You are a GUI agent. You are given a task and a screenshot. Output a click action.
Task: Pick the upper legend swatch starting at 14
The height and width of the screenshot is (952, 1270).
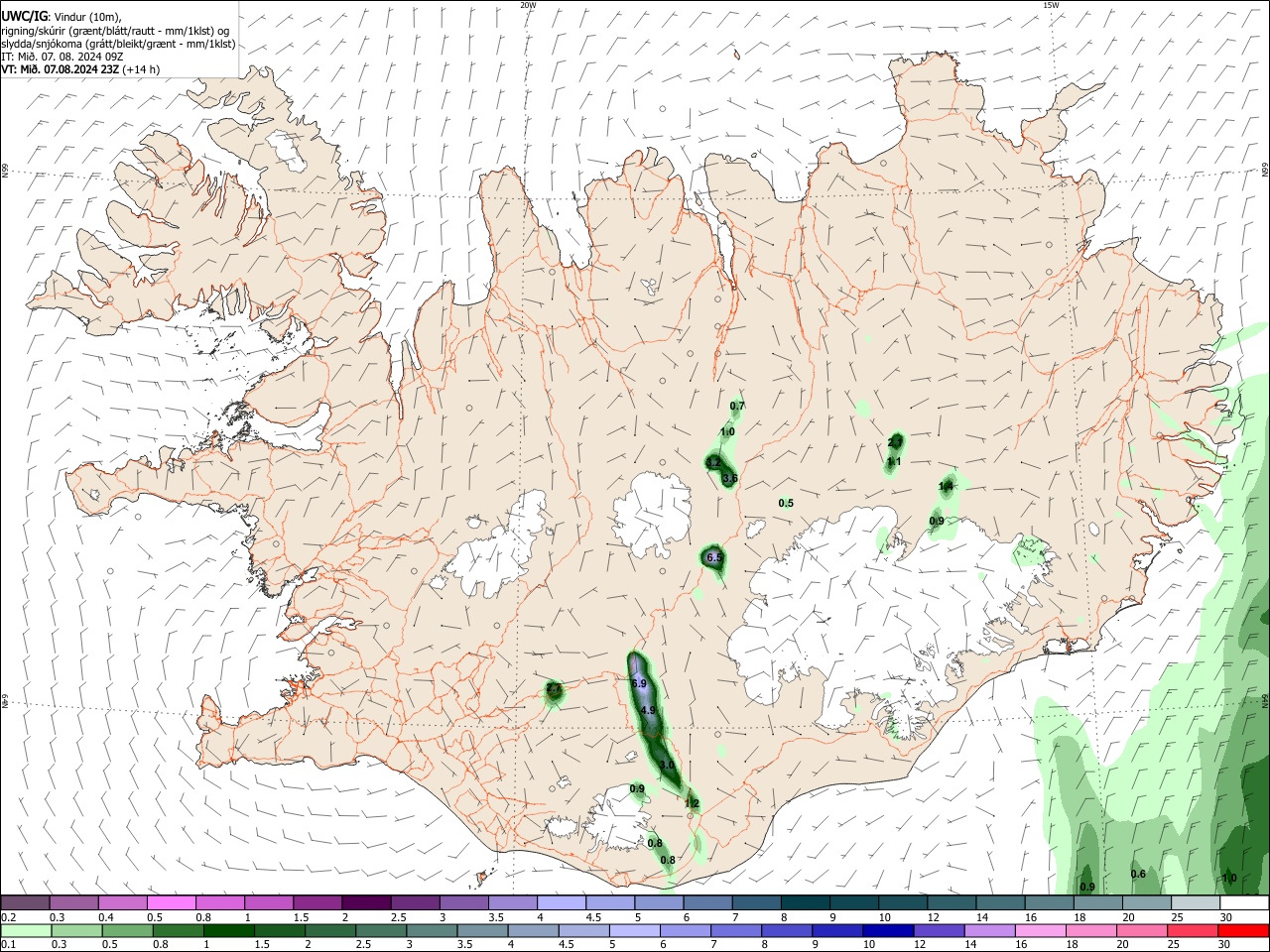click(1001, 902)
